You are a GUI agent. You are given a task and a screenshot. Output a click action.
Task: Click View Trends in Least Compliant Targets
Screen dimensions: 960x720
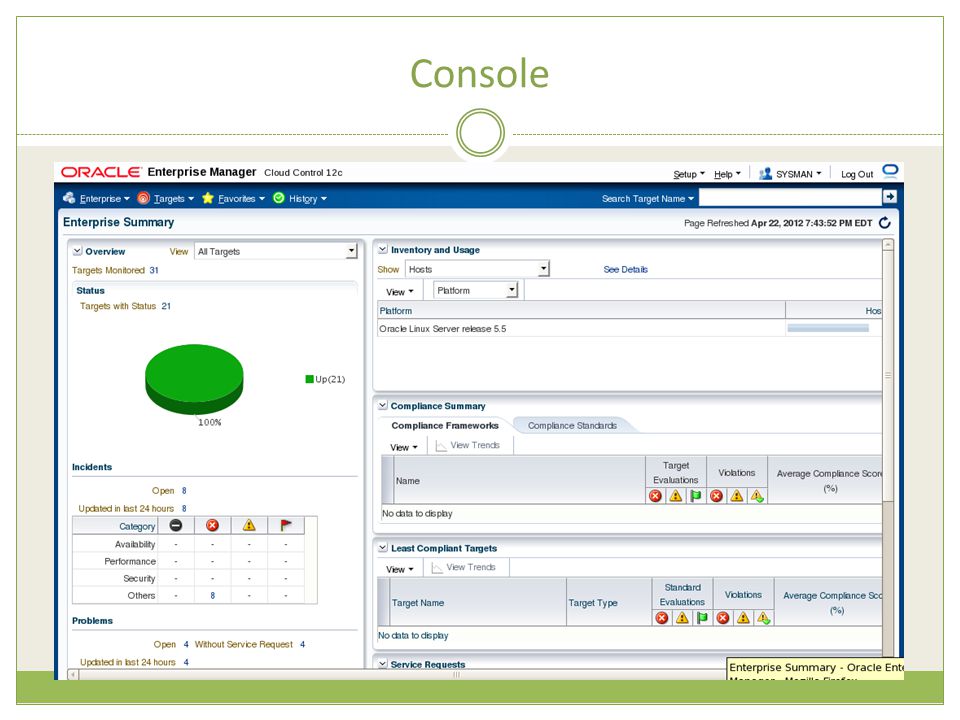click(x=463, y=568)
